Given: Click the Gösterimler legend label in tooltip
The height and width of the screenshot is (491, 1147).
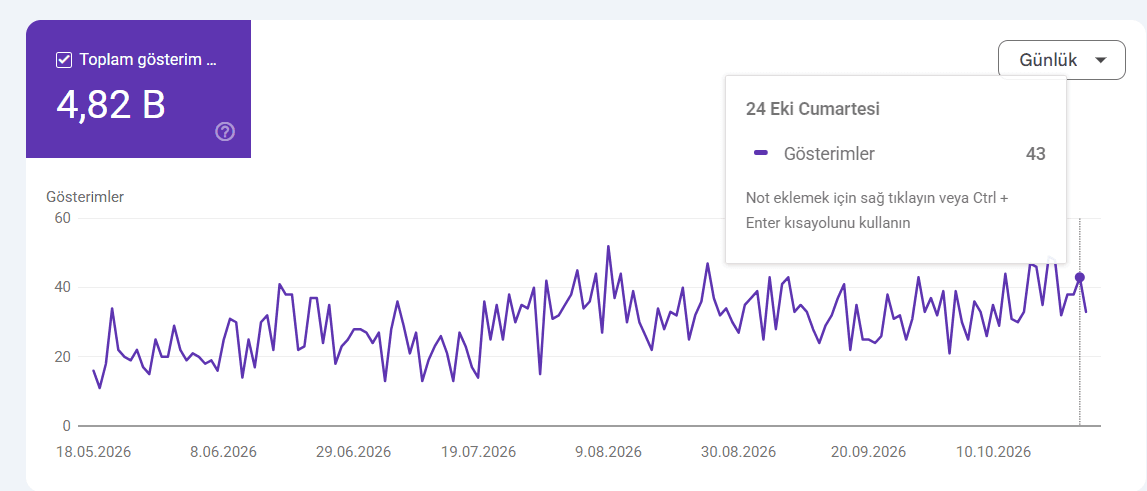Looking at the screenshot, I should point(829,154).
